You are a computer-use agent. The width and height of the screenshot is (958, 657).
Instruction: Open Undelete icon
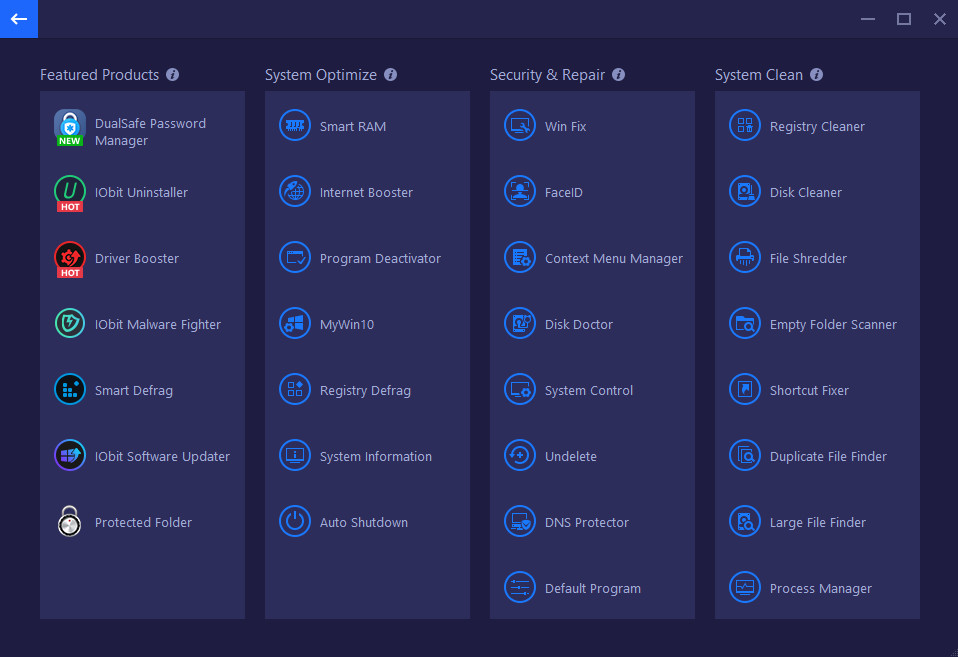pyautogui.click(x=519, y=455)
